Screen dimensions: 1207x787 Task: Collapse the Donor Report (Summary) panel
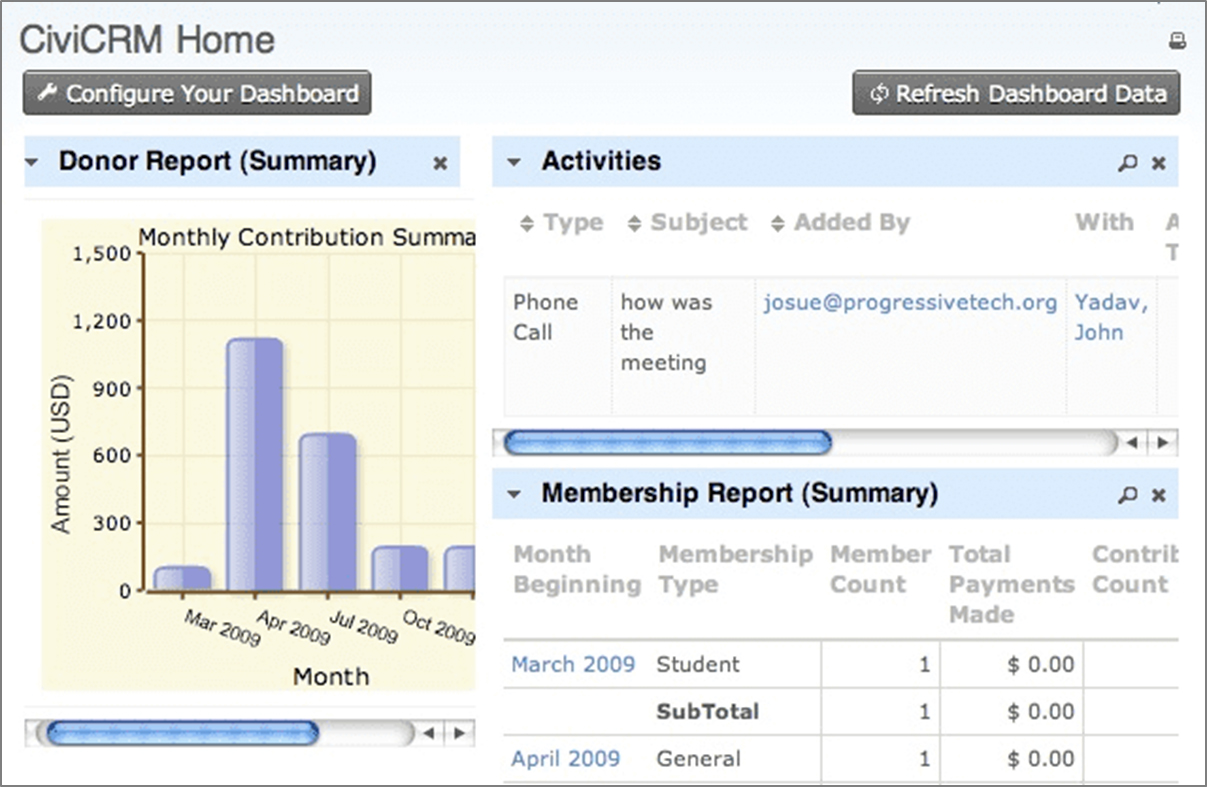coord(32,162)
